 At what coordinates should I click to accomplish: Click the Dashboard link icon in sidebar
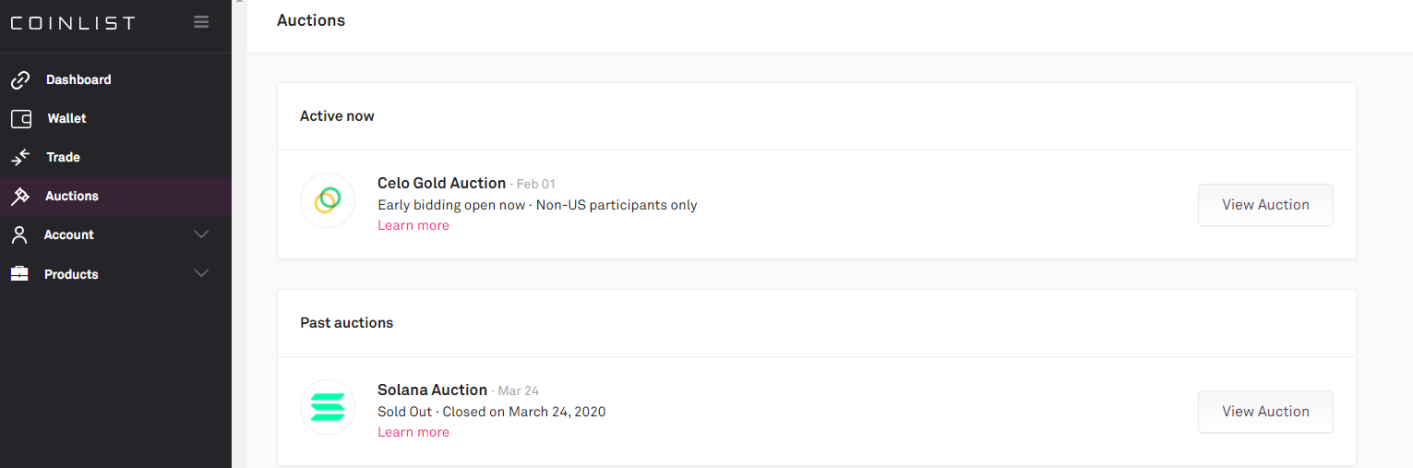click(20, 80)
